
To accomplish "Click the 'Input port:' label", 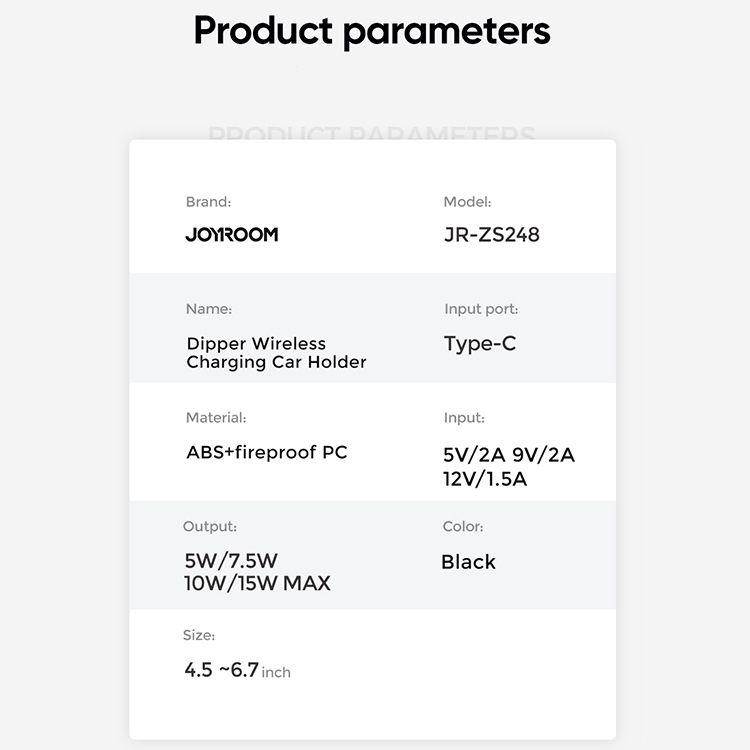I will click(x=481, y=309).
